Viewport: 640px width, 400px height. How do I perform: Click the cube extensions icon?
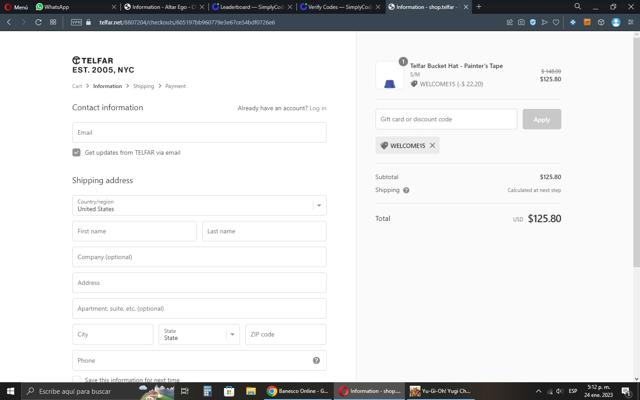pyautogui.click(x=601, y=22)
